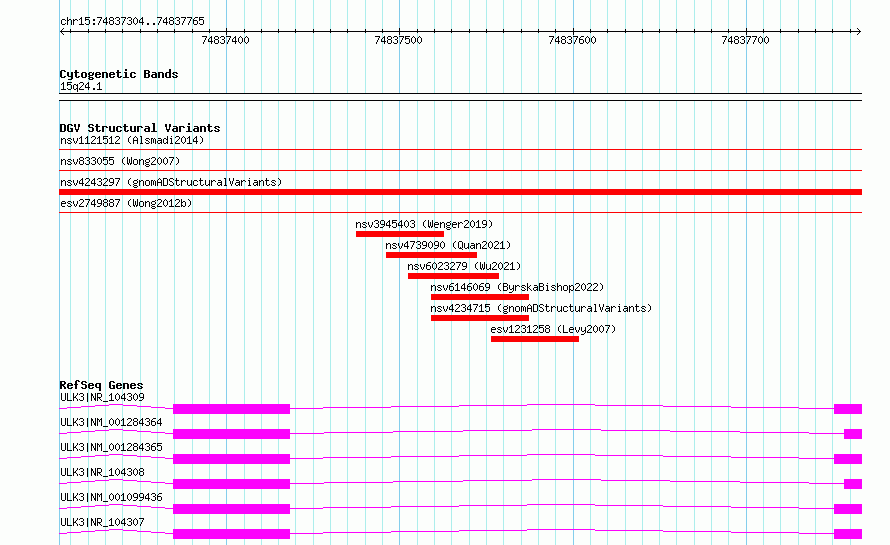Click the large exon of ULK3|NM_001284365

pyautogui.click(x=232, y=459)
